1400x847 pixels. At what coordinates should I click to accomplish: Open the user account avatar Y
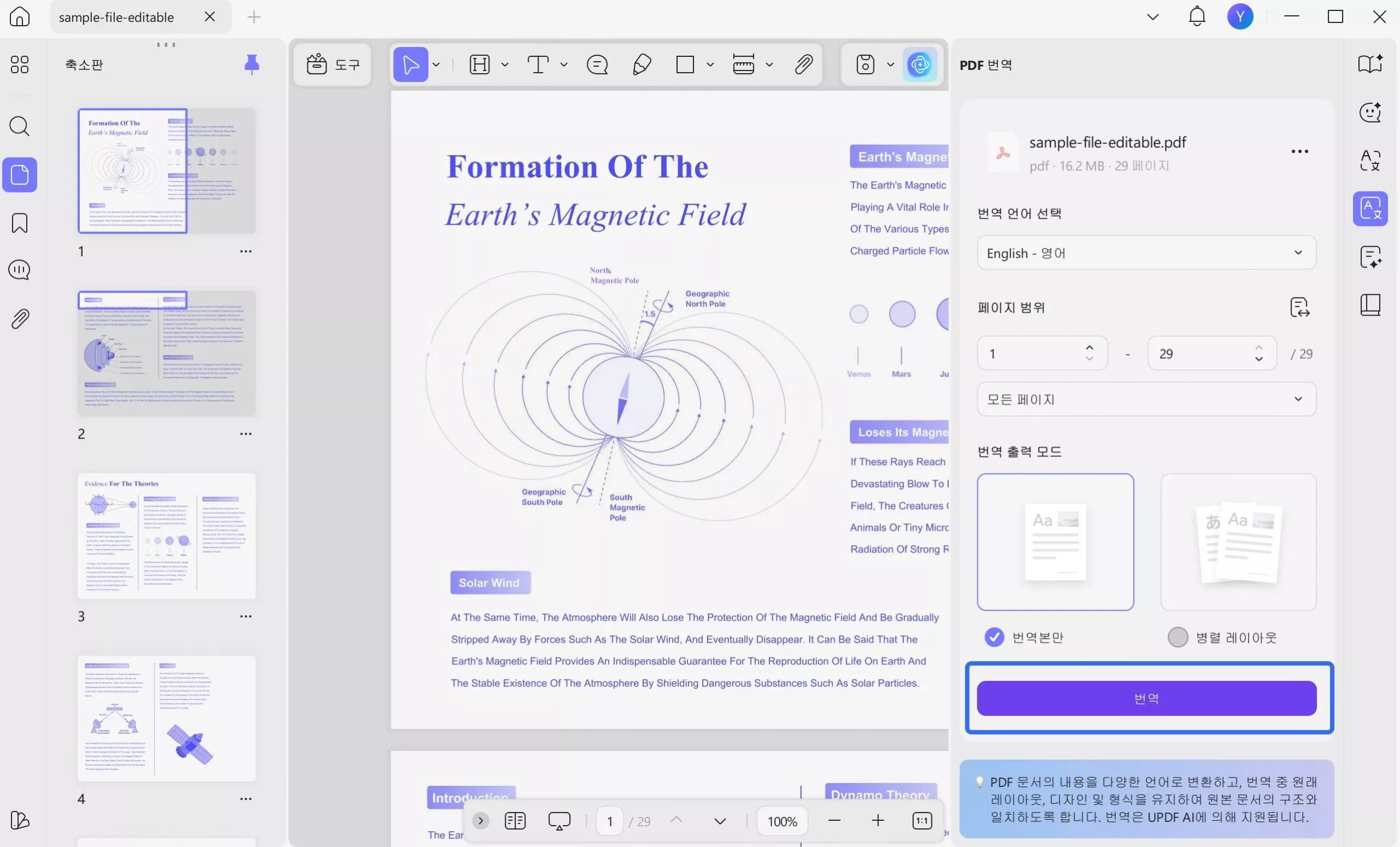point(1240,16)
